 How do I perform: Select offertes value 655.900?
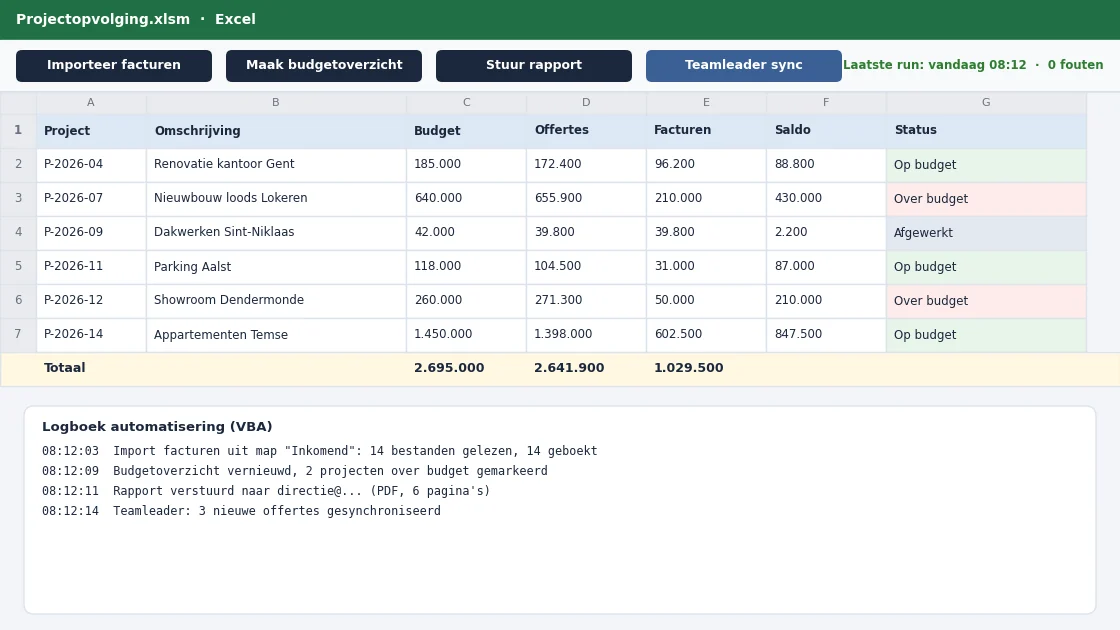coord(586,198)
